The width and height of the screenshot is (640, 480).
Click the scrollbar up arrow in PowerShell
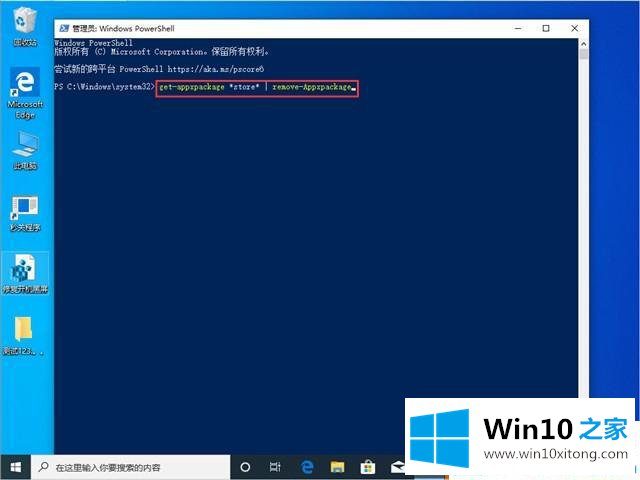pyautogui.click(x=584, y=44)
